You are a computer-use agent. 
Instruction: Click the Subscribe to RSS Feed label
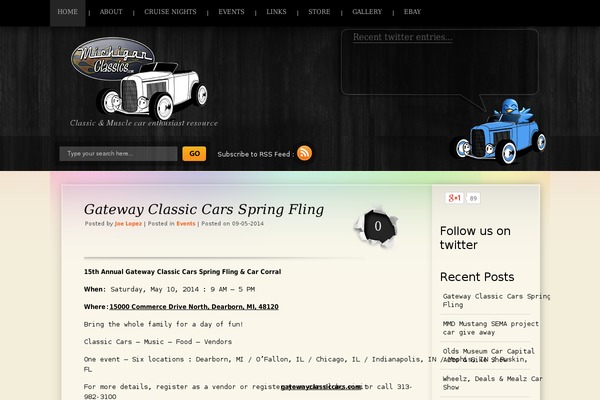coord(256,154)
